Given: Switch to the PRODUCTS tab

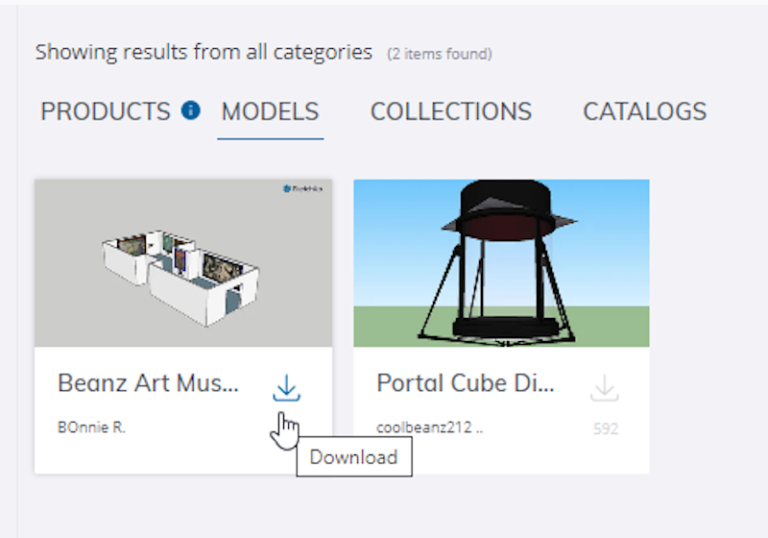Looking at the screenshot, I should pyautogui.click(x=105, y=111).
